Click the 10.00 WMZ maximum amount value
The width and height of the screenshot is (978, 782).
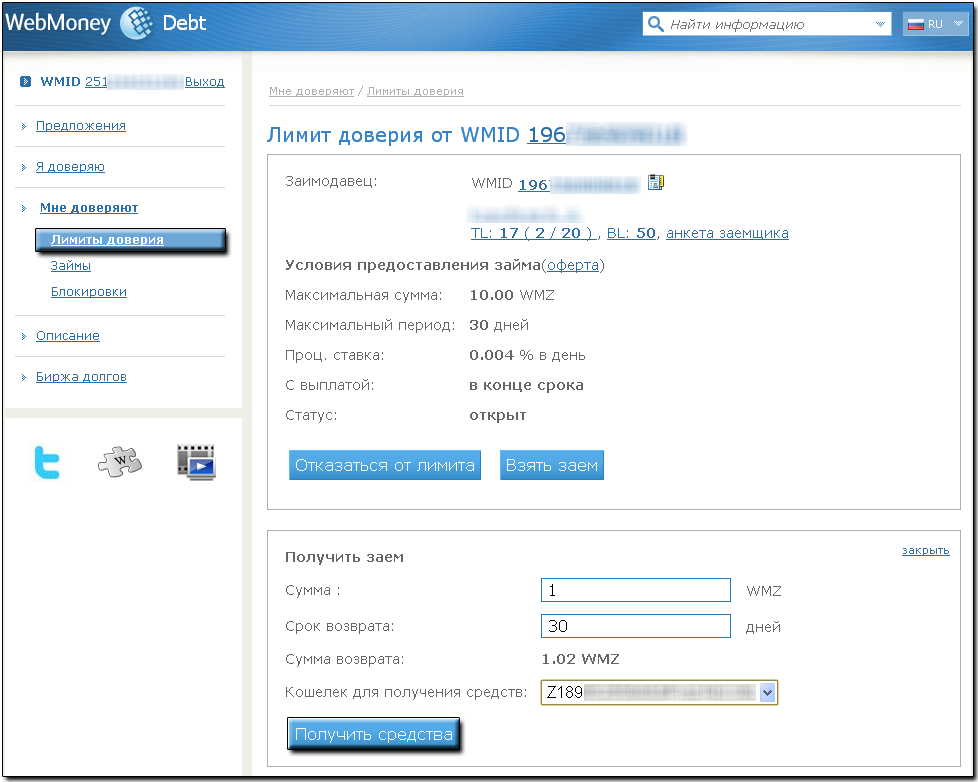511,295
